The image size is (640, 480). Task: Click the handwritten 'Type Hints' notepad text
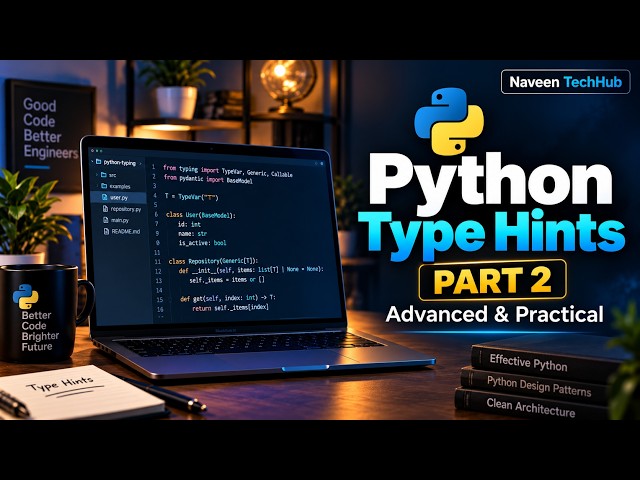click(60, 385)
